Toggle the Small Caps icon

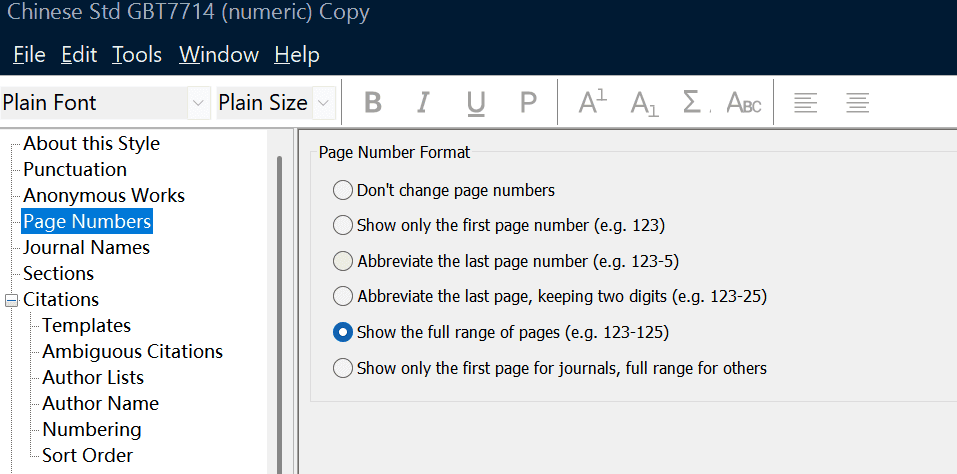coord(744,102)
